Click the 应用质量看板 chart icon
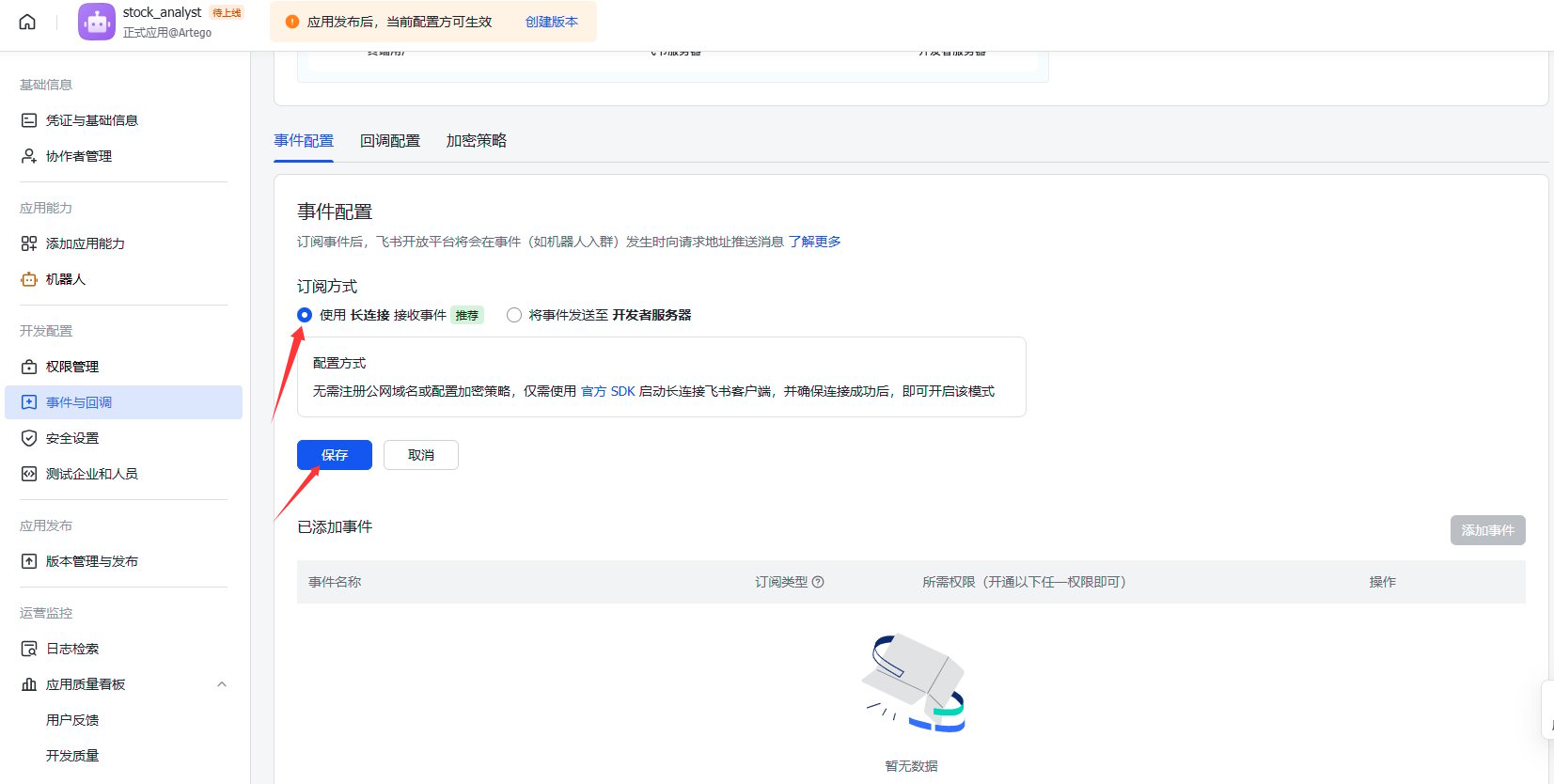 (29, 684)
